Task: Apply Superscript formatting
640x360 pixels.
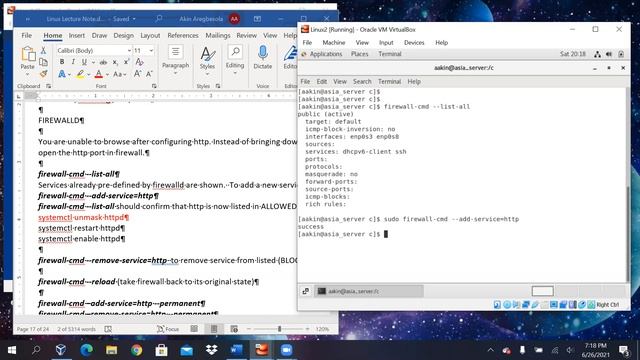Action: [127, 62]
